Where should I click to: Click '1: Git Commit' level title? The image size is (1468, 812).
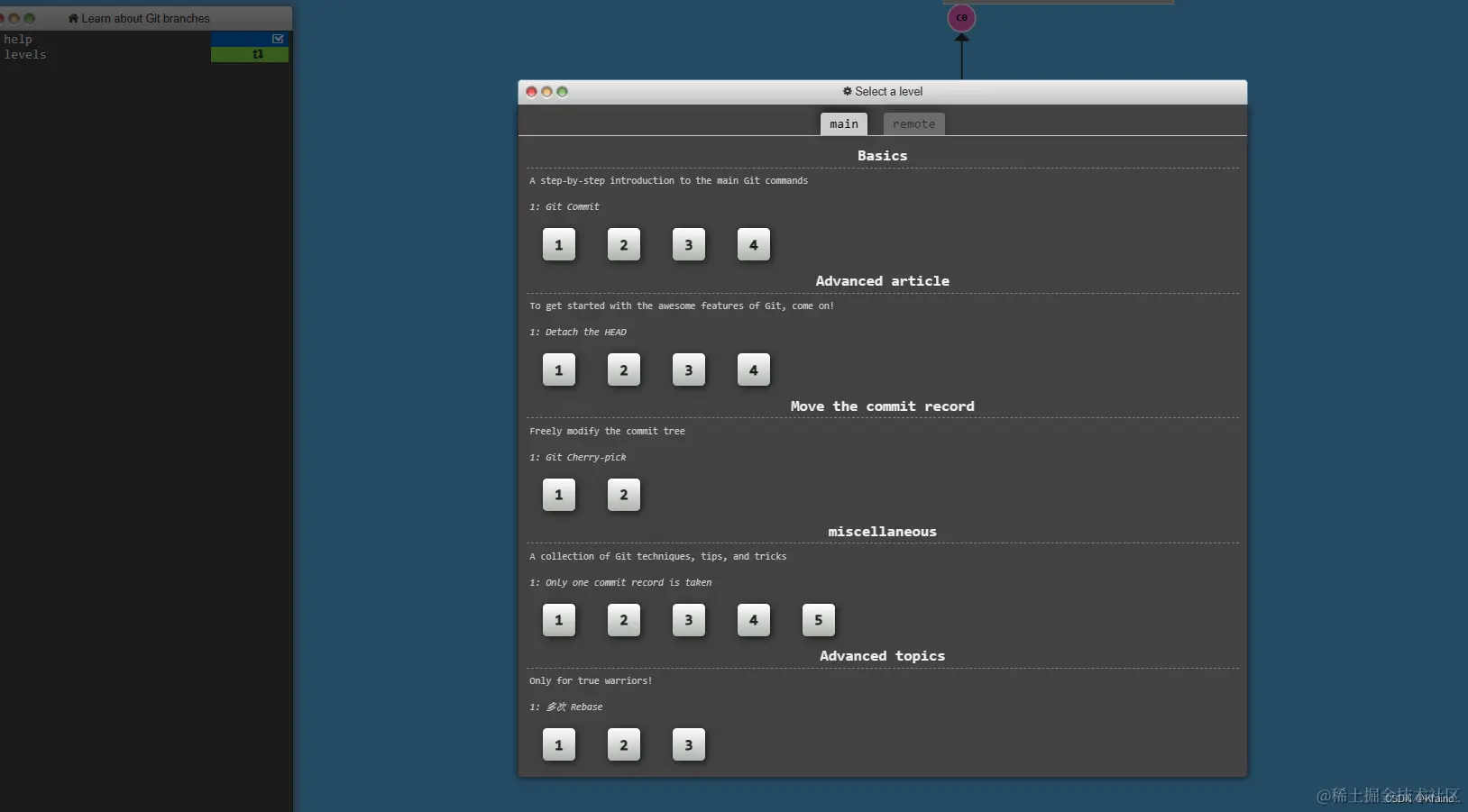point(564,206)
